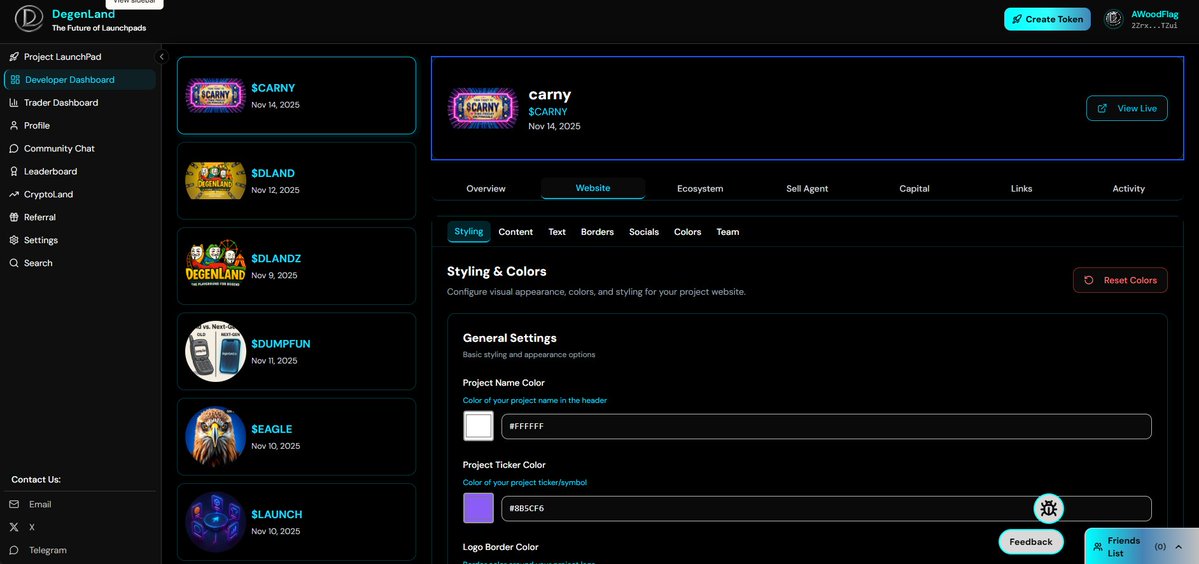This screenshot has height=564, width=1199.
Task: Click the #FFFFFF hex input field
Action: [826, 426]
